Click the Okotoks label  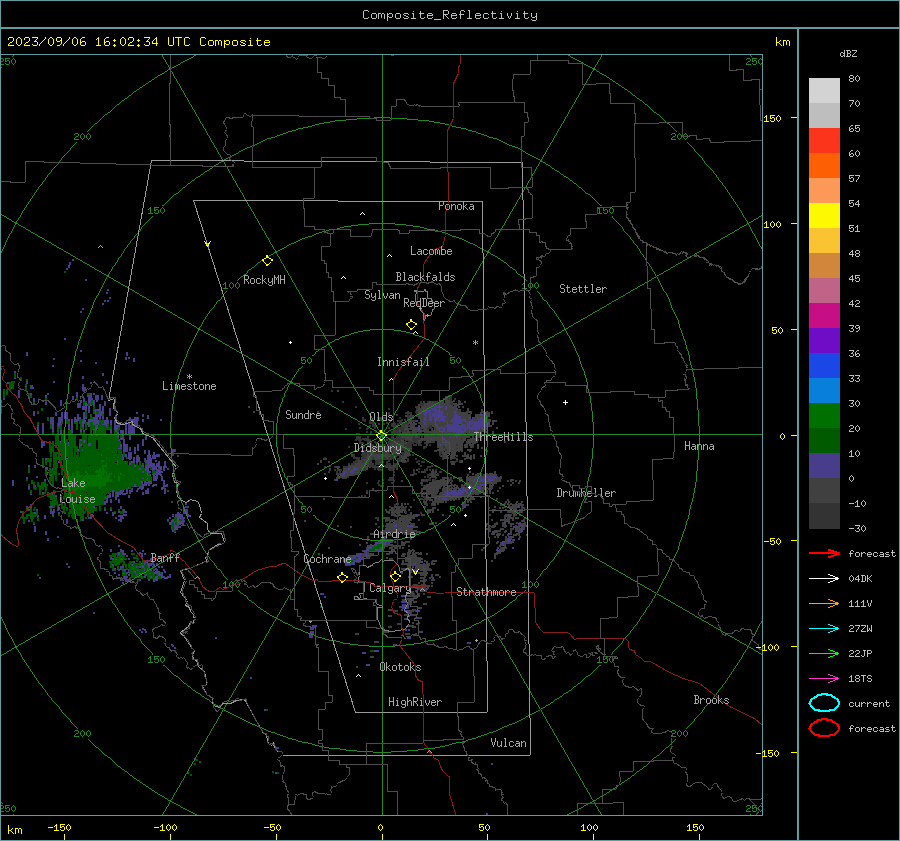coord(400,667)
